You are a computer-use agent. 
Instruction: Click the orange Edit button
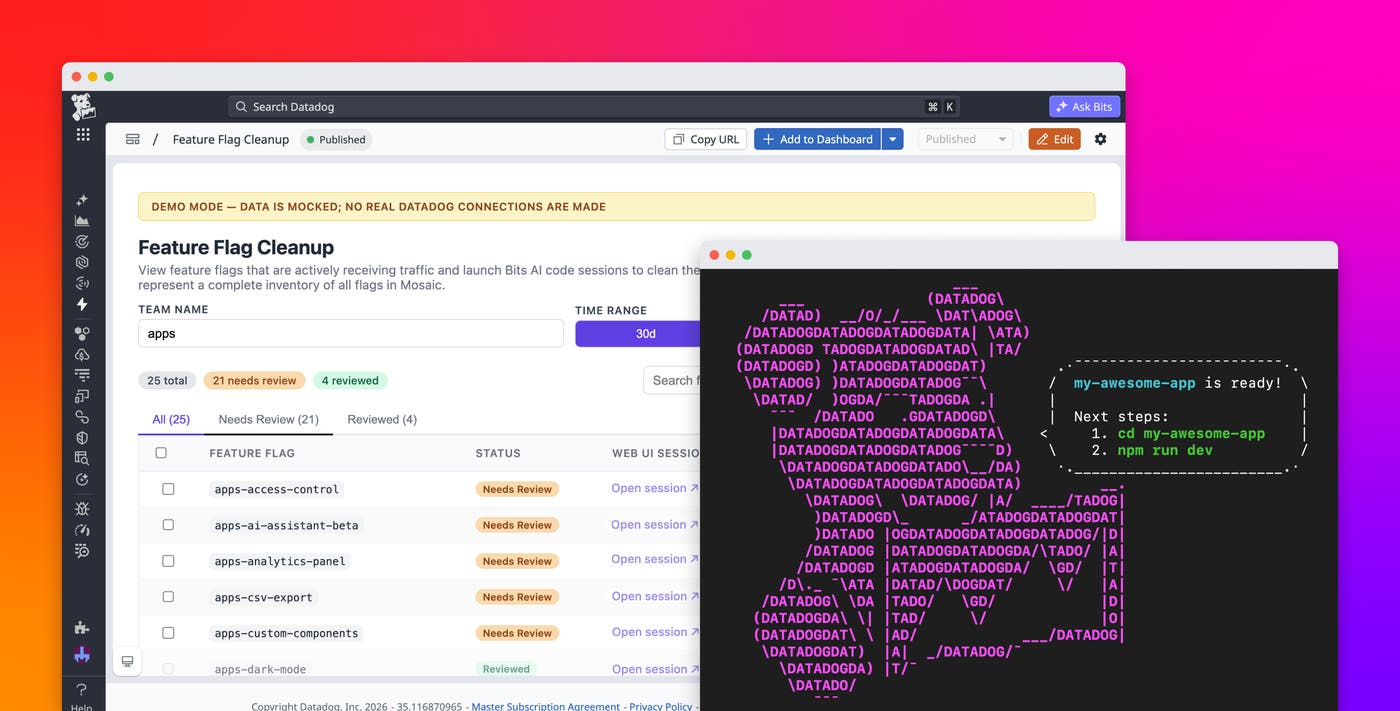tap(1055, 139)
